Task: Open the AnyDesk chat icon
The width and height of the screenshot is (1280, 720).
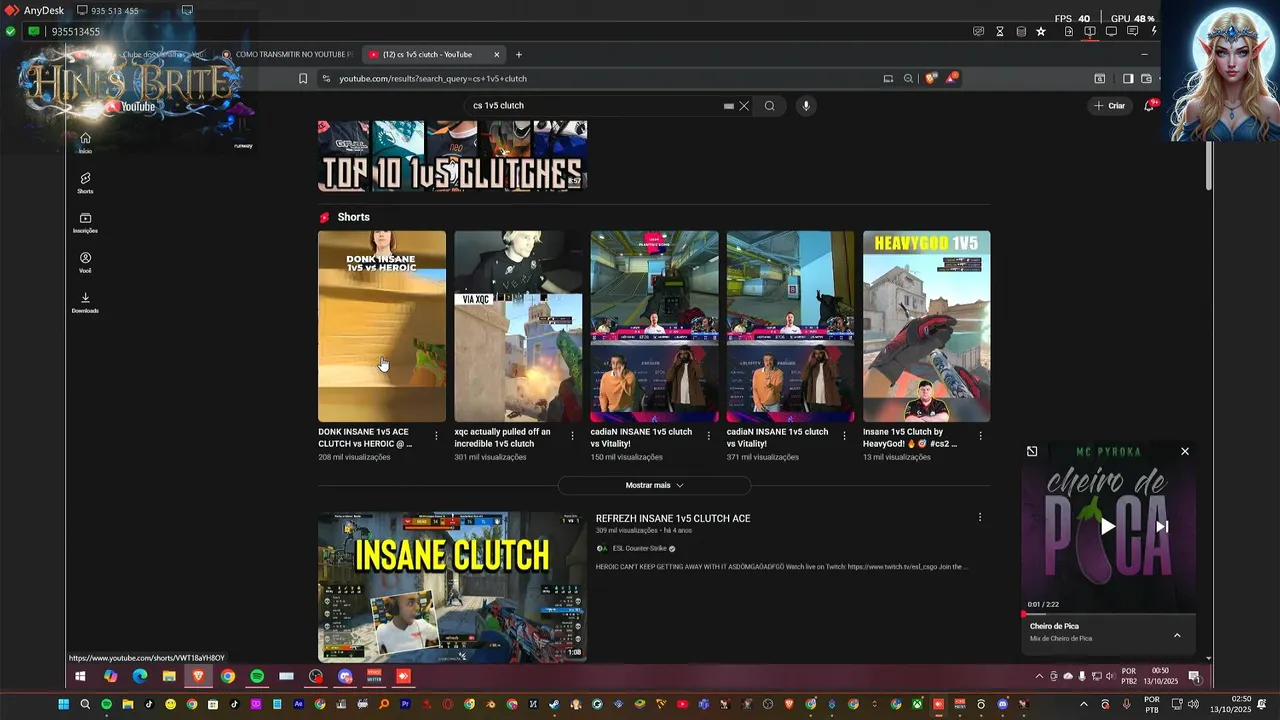Action: pyautogui.click(x=1132, y=31)
